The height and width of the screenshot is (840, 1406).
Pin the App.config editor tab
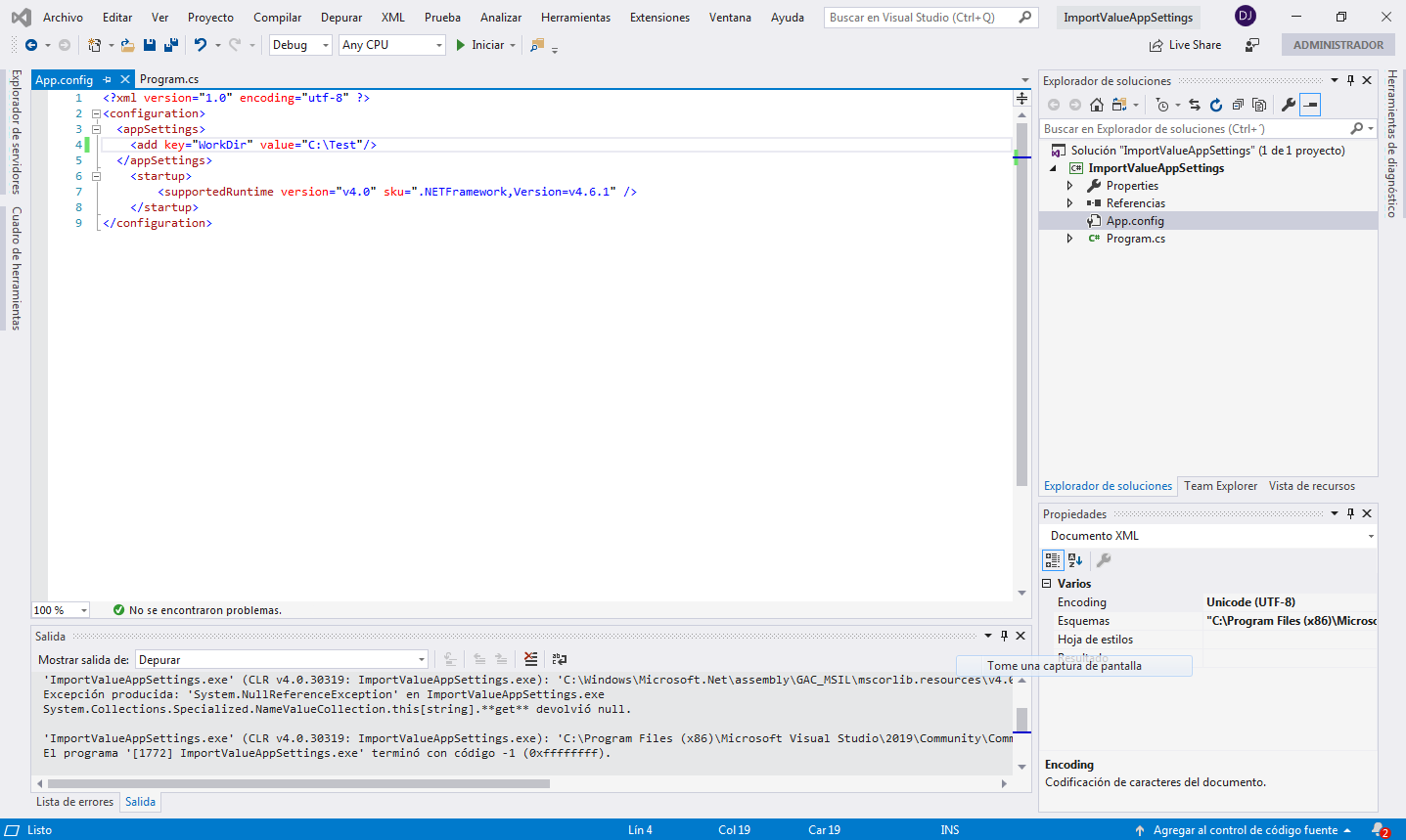108,79
